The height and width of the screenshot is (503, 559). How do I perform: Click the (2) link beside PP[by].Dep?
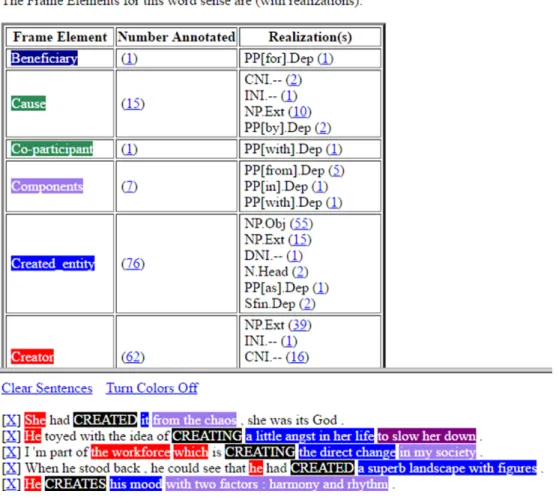tap(323, 128)
